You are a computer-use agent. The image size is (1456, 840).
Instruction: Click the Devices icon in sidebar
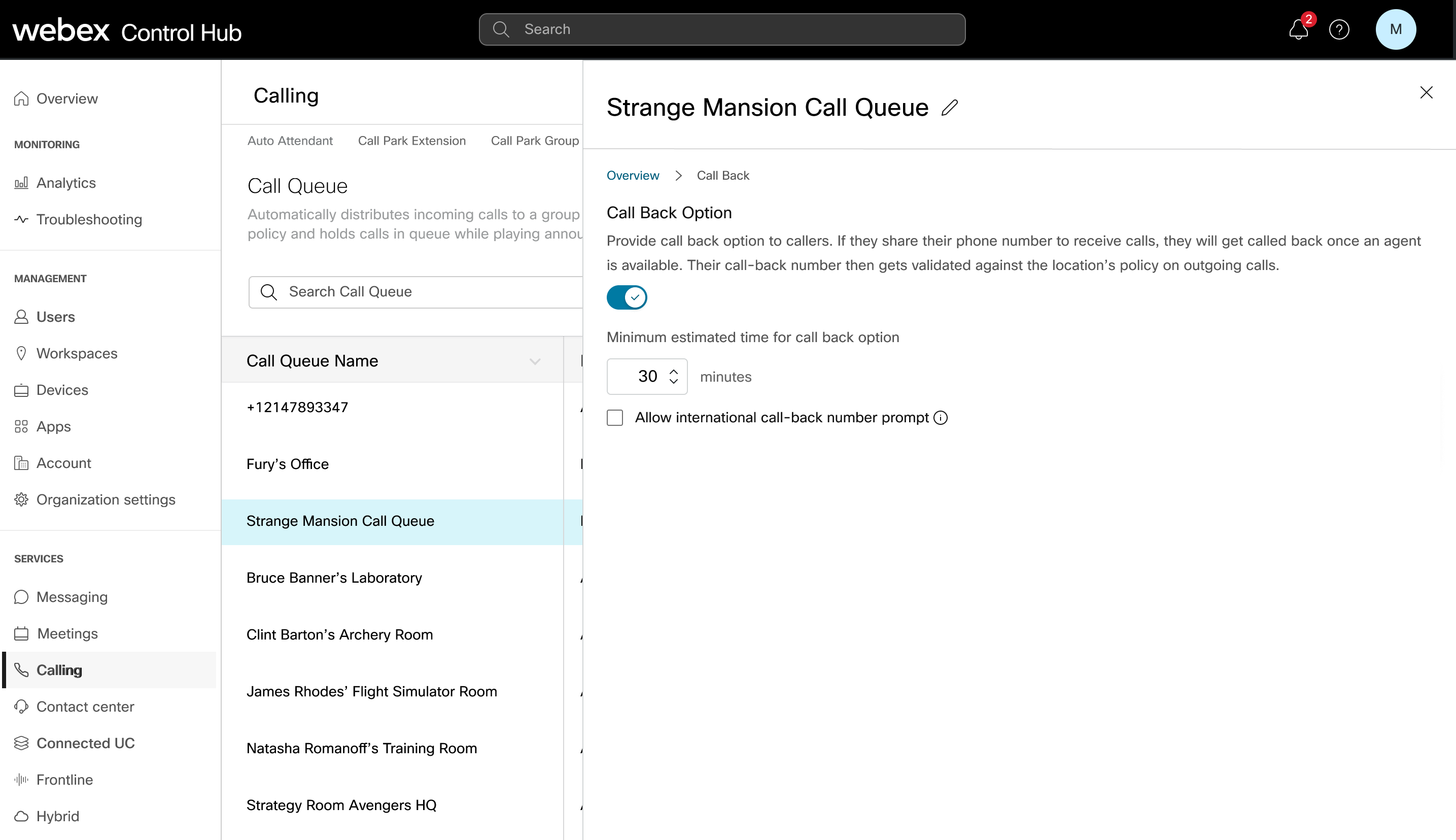pyautogui.click(x=21, y=390)
